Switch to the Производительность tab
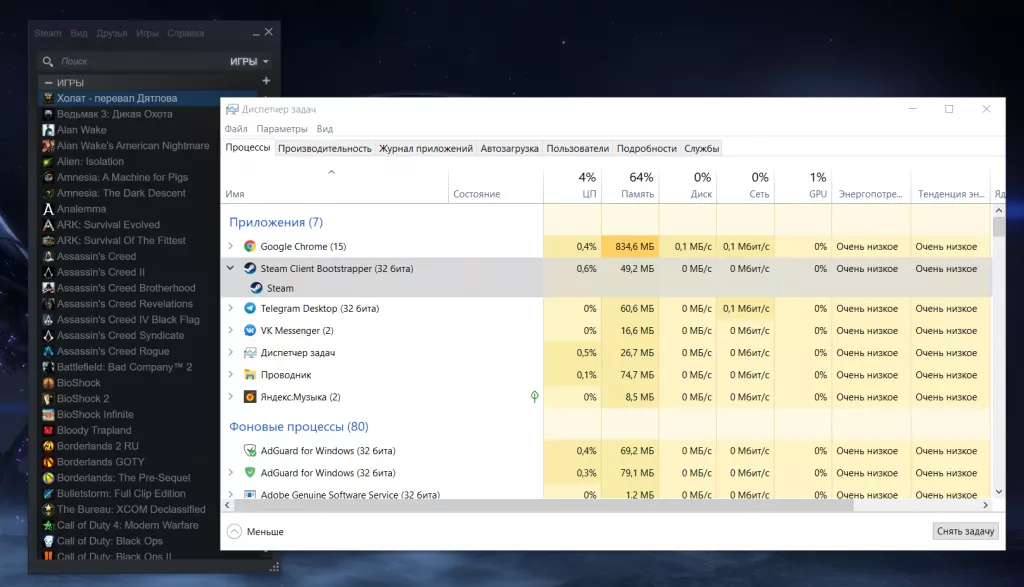The image size is (1024, 587). point(324,148)
